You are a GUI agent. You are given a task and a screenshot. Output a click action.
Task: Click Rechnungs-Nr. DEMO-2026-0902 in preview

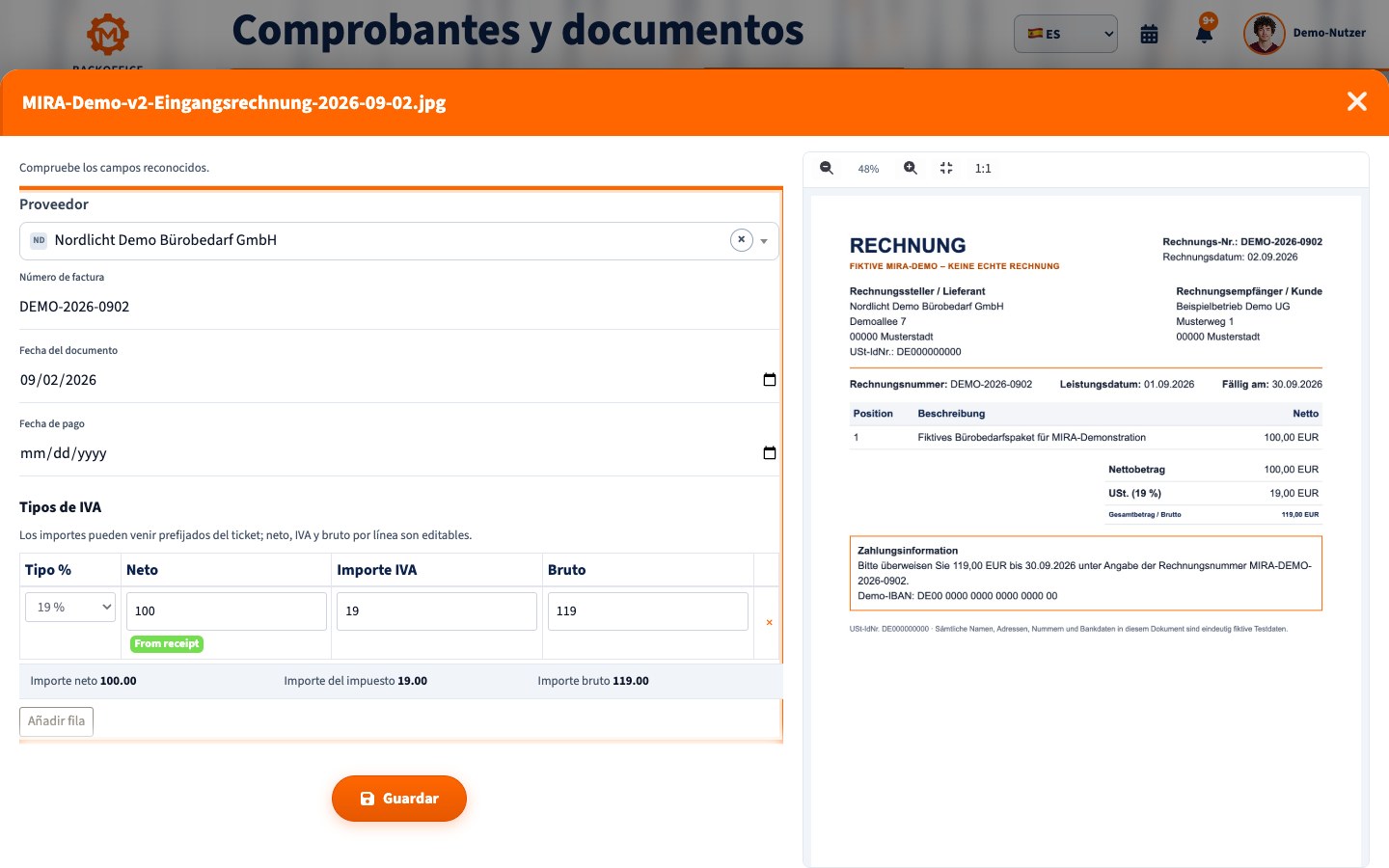point(1242,242)
